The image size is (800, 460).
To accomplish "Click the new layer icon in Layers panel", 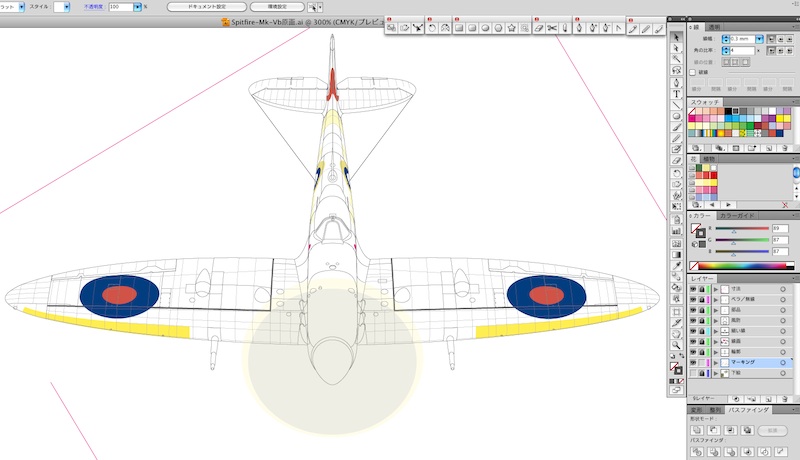I will pyautogui.click(x=769, y=399).
